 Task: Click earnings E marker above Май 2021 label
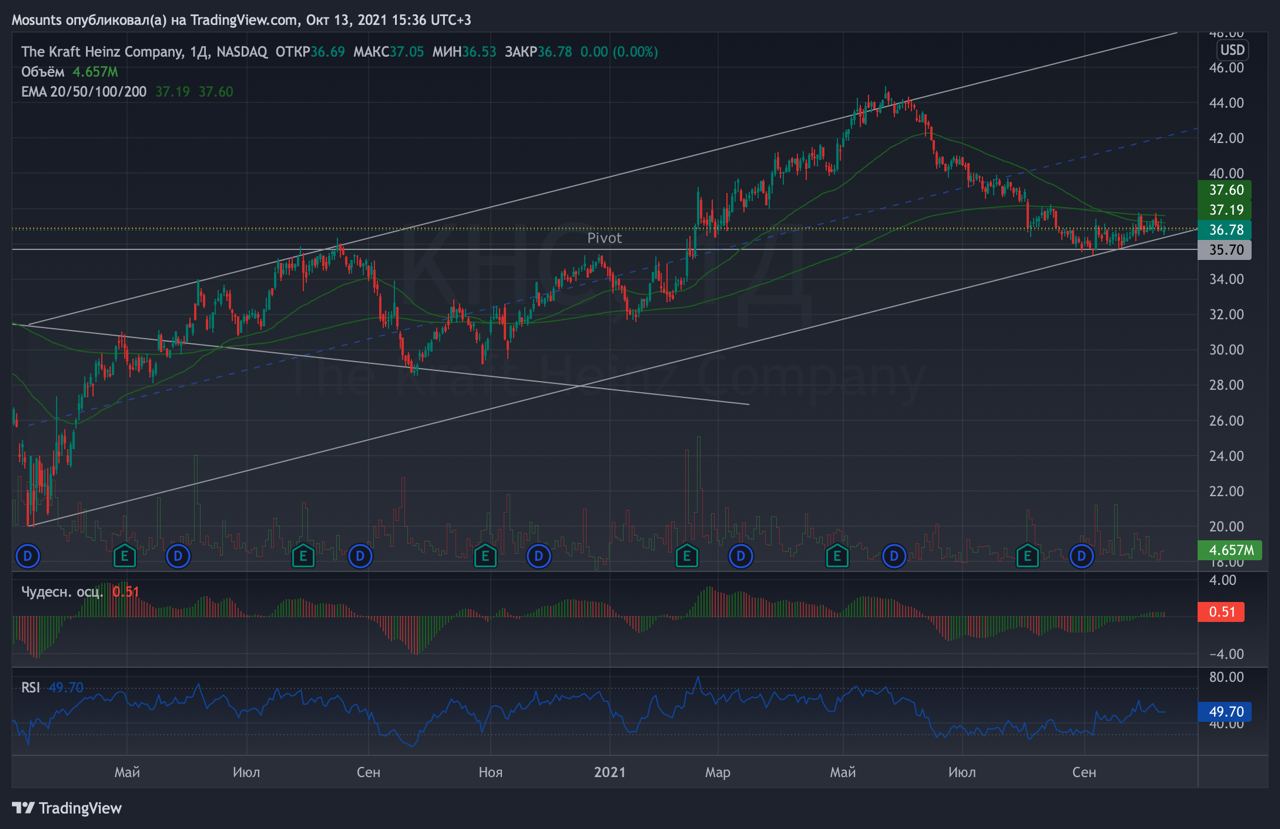pyautogui.click(x=836, y=555)
